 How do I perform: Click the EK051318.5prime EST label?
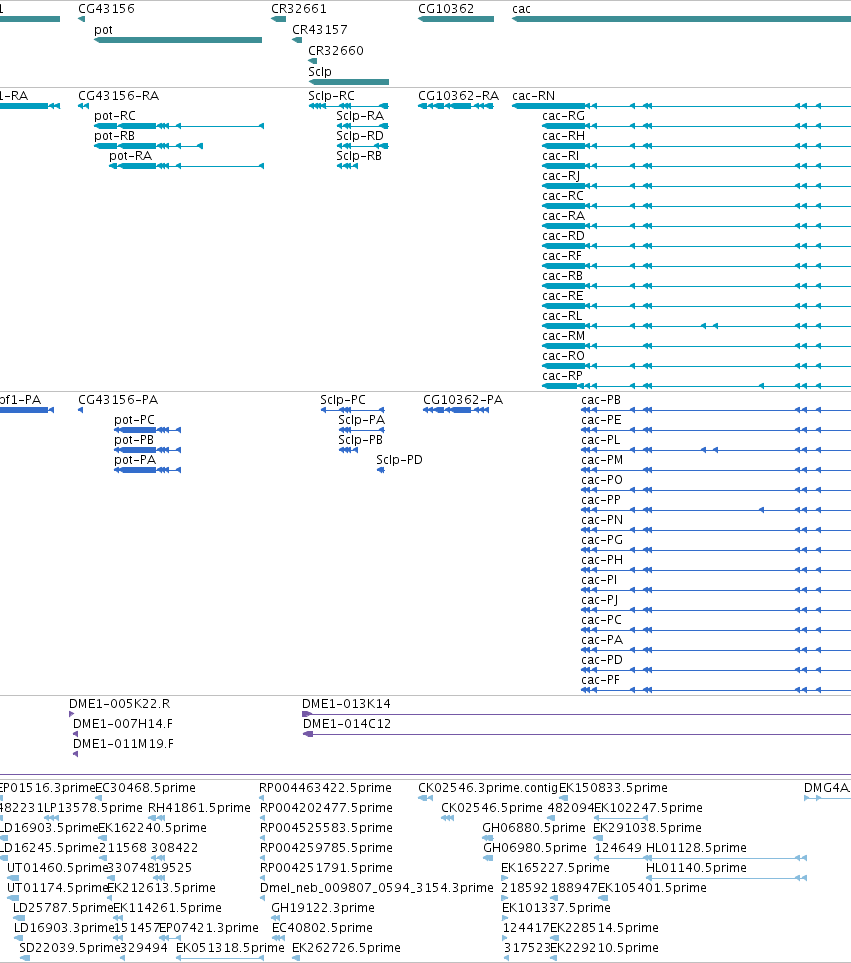pyautogui.click(x=230, y=948)
